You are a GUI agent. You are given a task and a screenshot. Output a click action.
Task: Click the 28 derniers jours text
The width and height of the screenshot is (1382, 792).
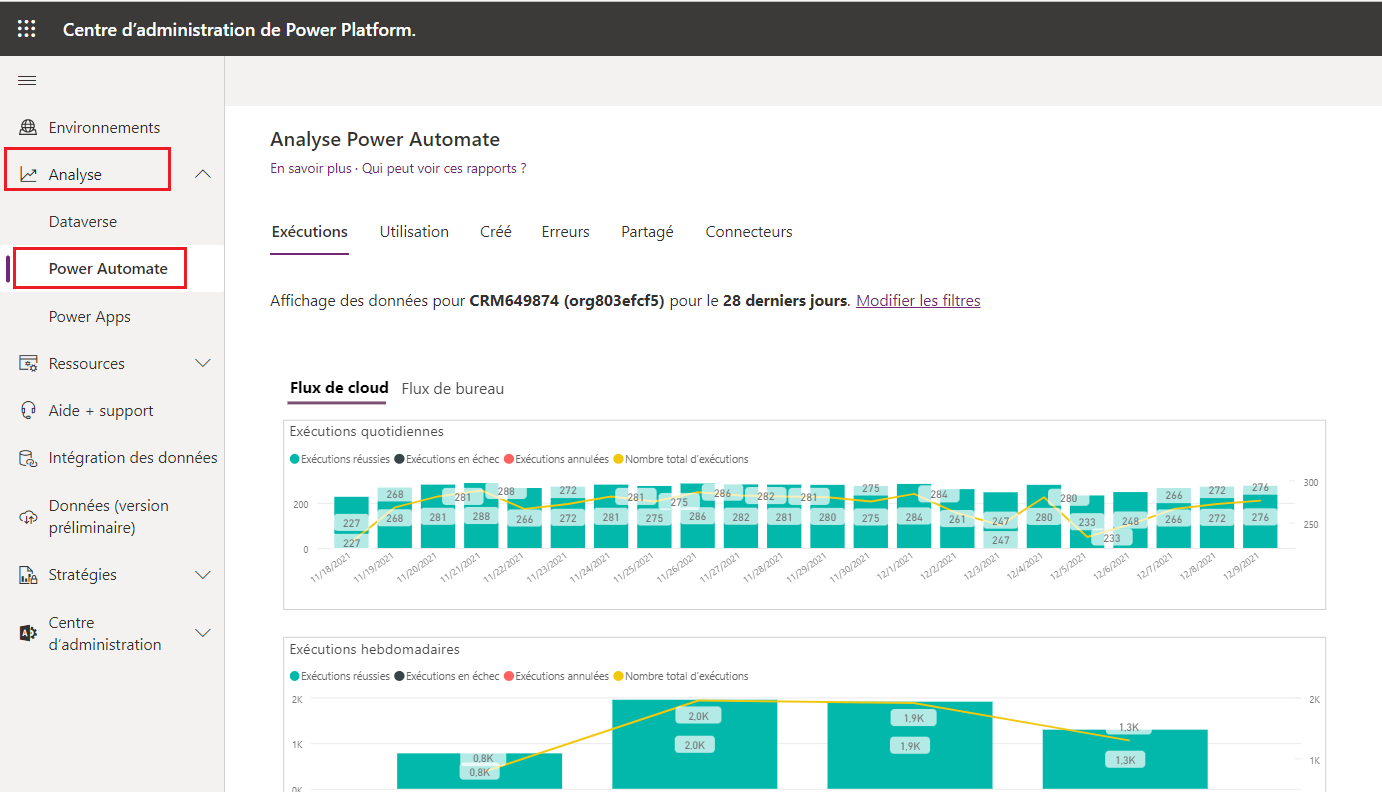pyautogui.click(x=785, y=301)
